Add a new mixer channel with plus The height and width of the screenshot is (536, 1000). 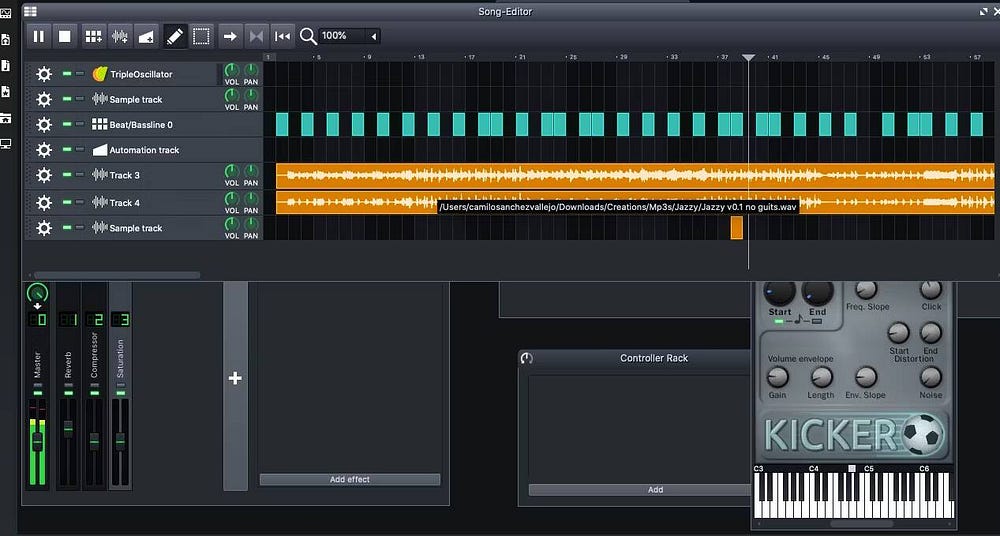tap(235, 378)
